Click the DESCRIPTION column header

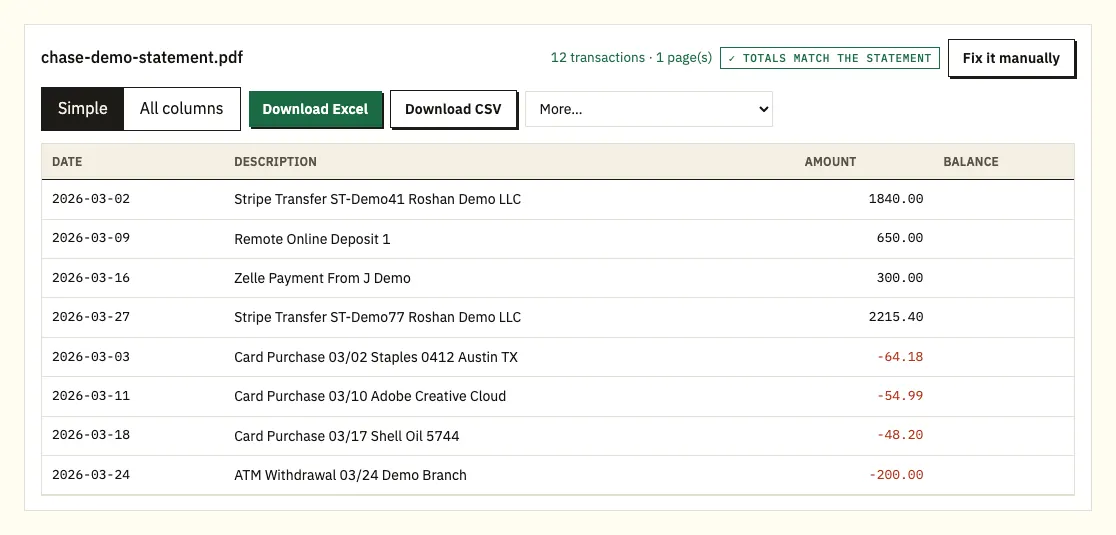[275, 161]
